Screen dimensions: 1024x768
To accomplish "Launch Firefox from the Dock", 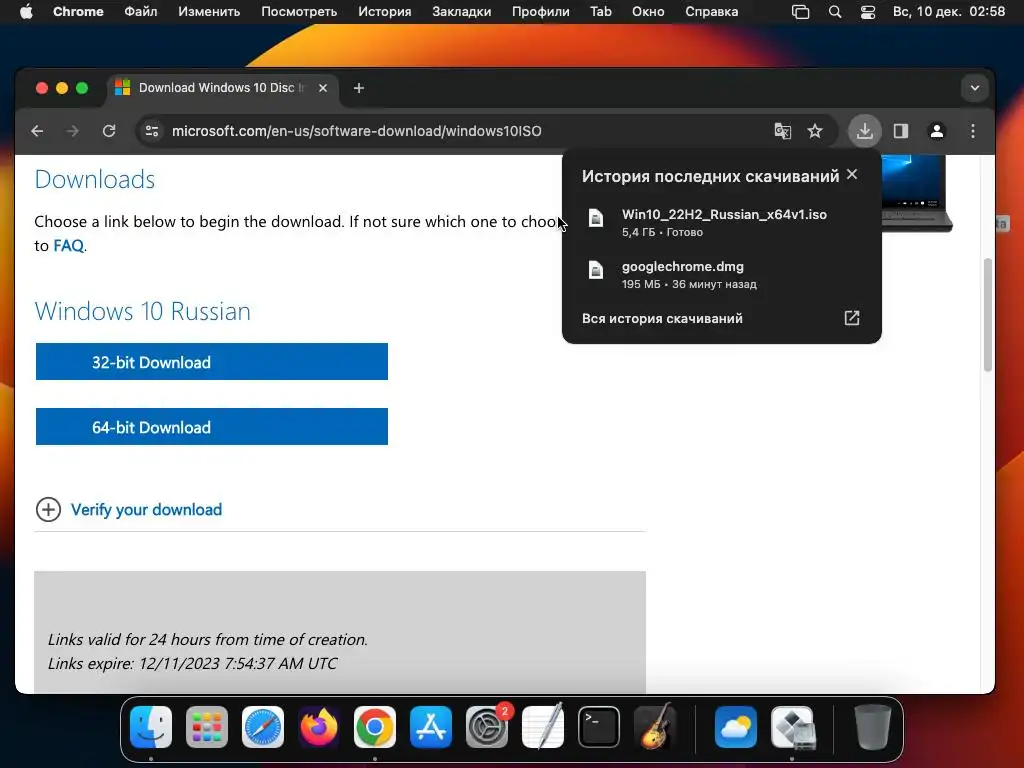I will pos(319,727).
